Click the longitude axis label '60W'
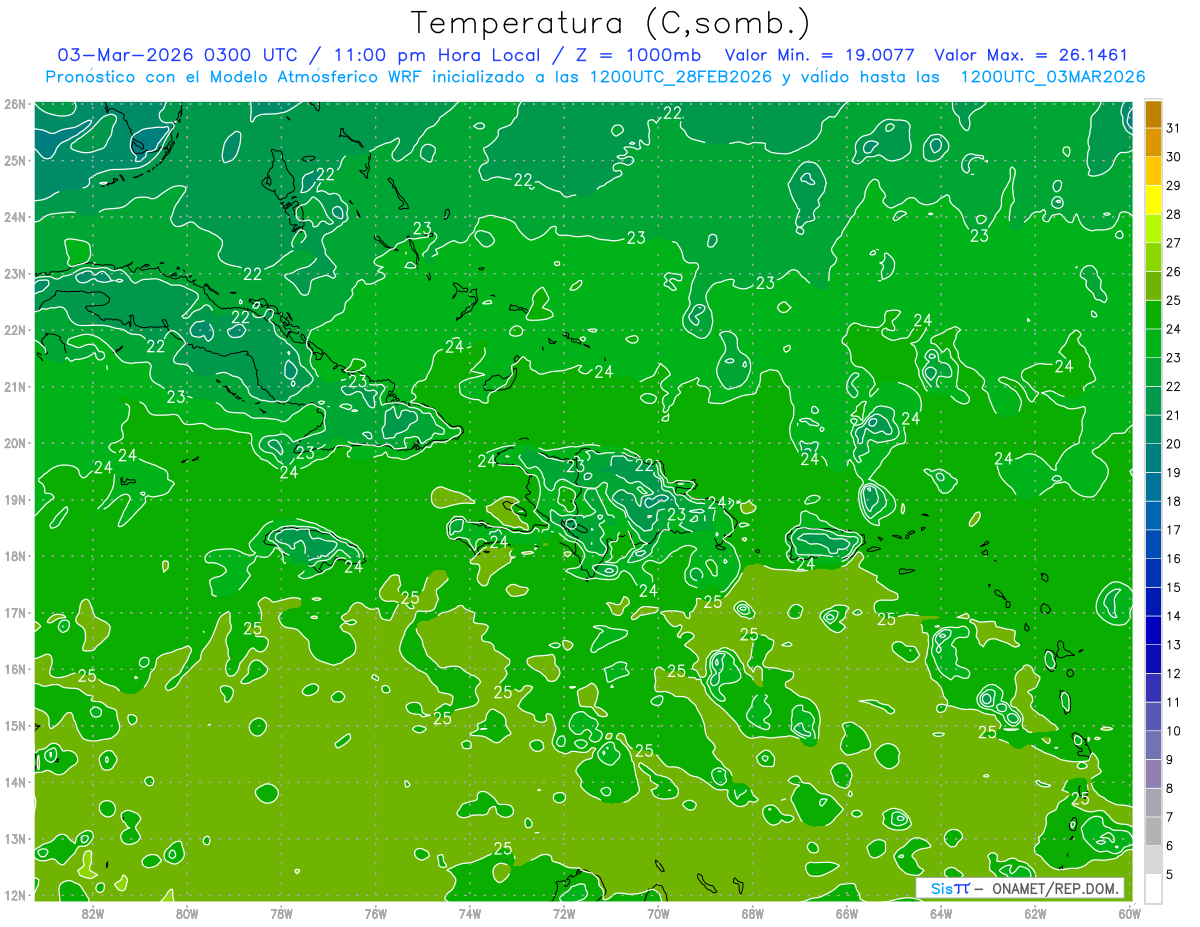Viewport: 1200px width, 927px height. point(1130,912)
